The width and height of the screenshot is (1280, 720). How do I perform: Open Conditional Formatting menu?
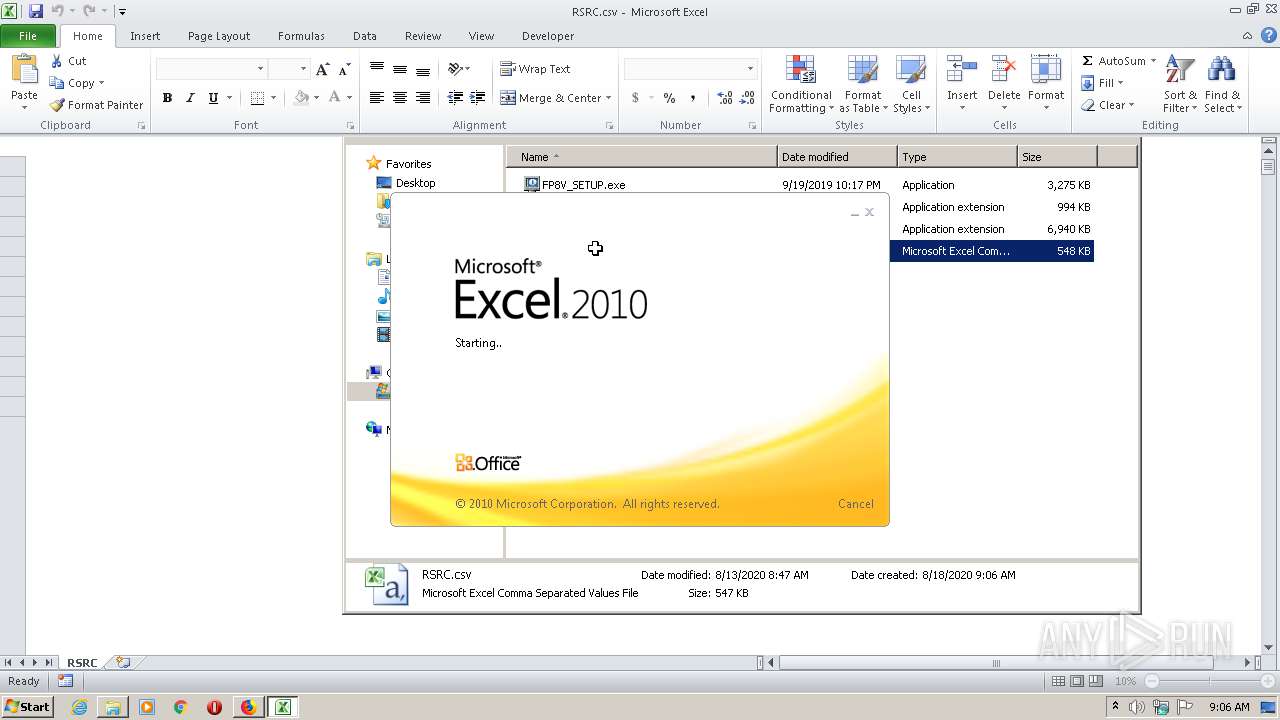point(801,85)
